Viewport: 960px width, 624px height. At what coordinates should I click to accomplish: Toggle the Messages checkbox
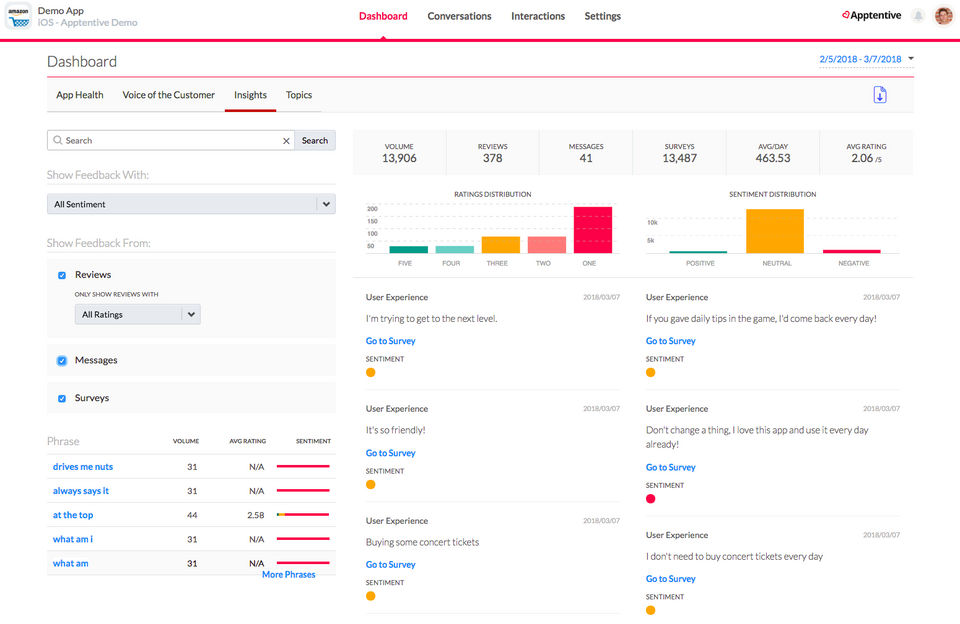pos(62,361)
